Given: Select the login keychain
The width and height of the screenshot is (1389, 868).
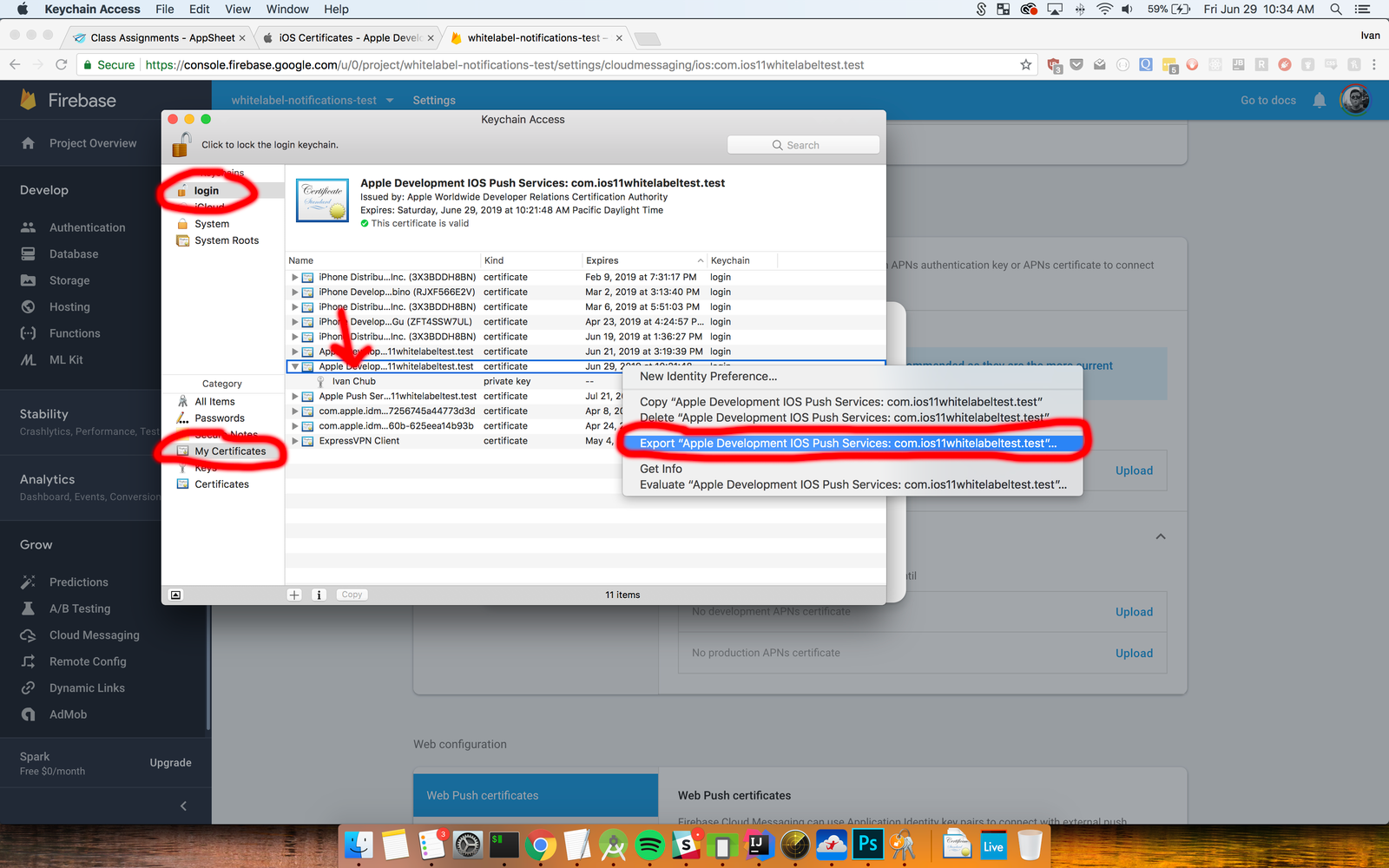Looking at the screenshot, I should pyautogui.click(x=207, y=191).
